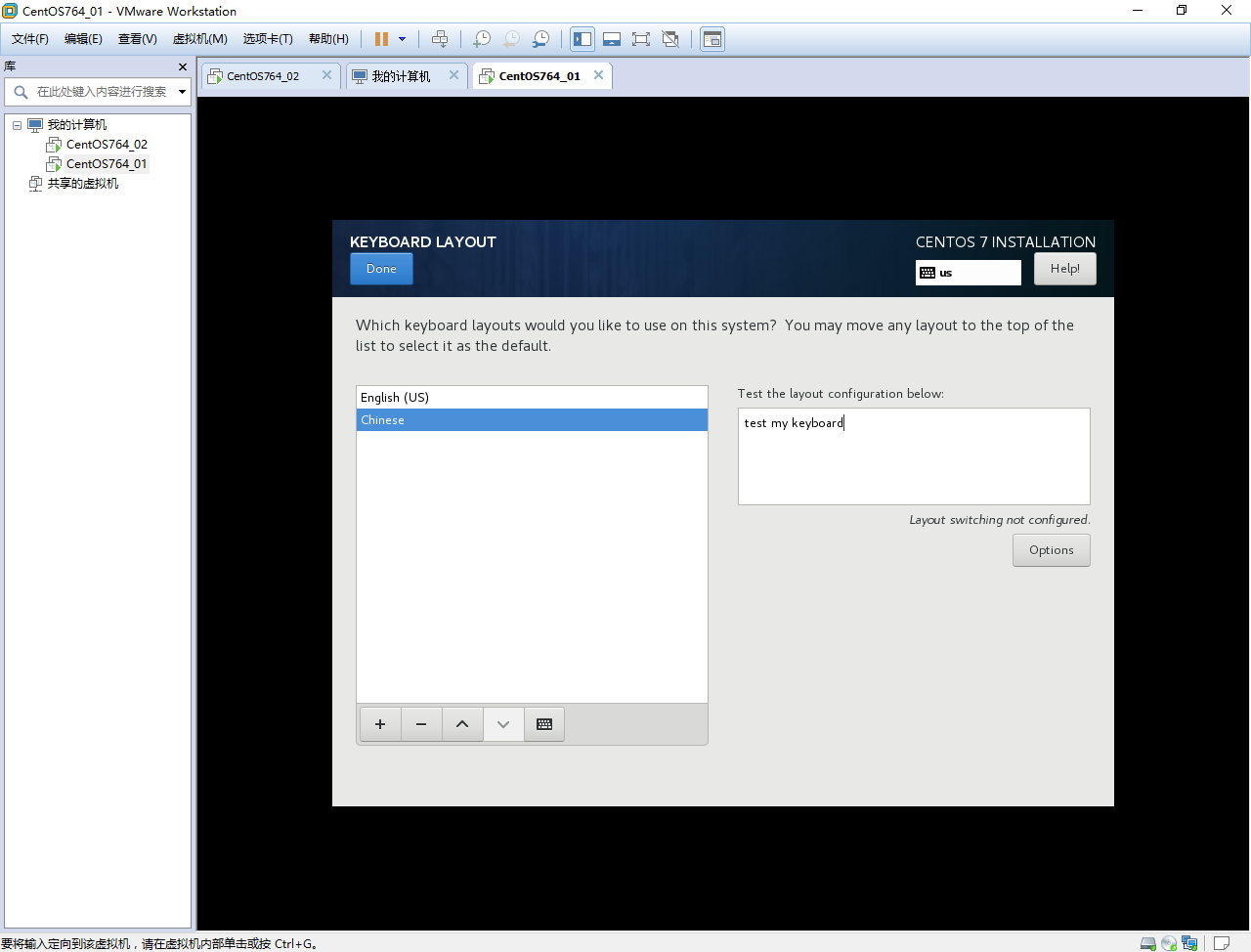
Task: Move selected layout up with arrow button
Action: 462,724
